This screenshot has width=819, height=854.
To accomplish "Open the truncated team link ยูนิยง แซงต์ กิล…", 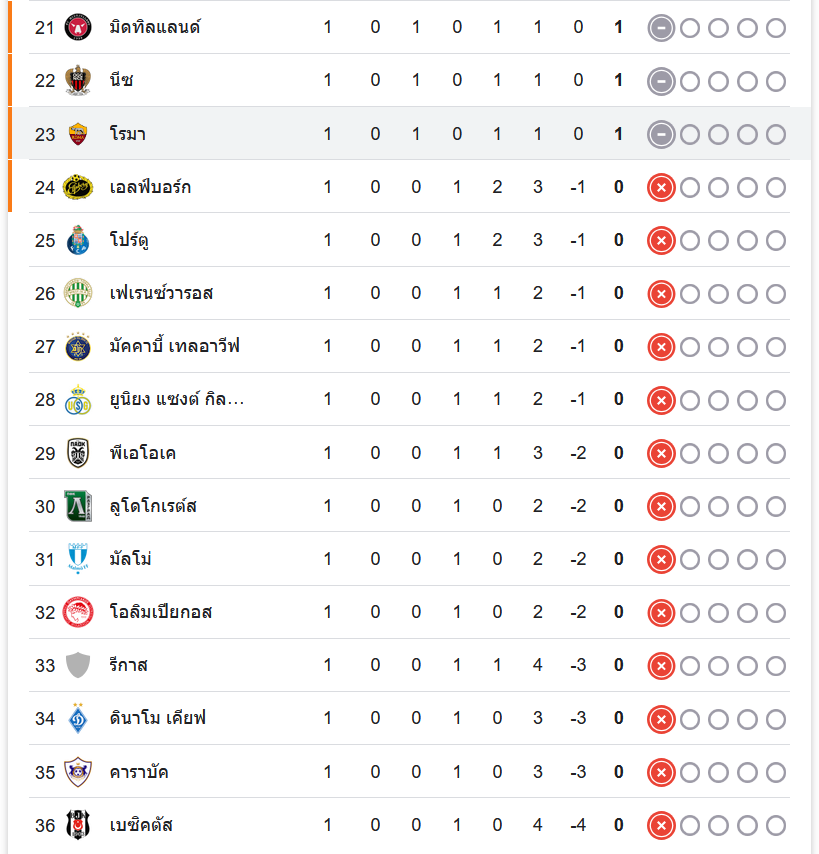I will coord(176,399).
